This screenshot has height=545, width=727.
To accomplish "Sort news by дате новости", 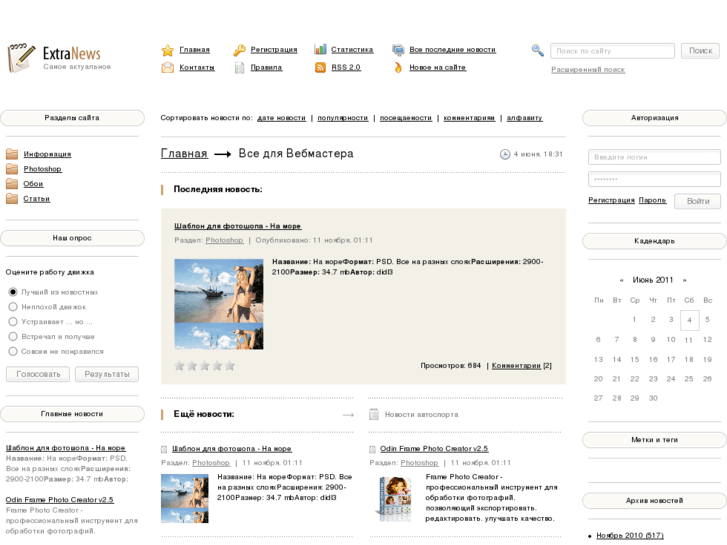I will click(x=281, y=118).
